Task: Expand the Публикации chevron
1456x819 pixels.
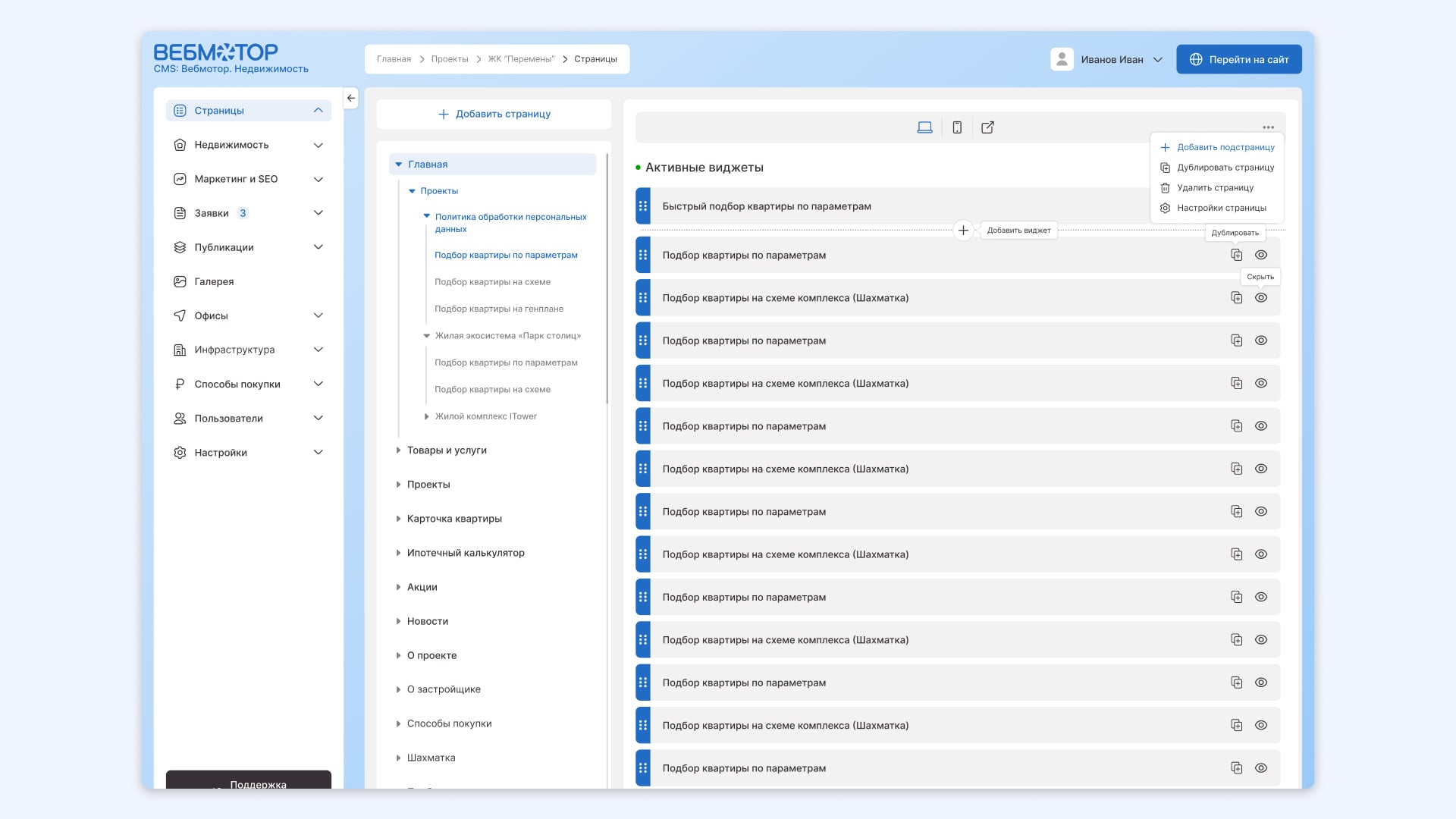Action: pos(318,247)
